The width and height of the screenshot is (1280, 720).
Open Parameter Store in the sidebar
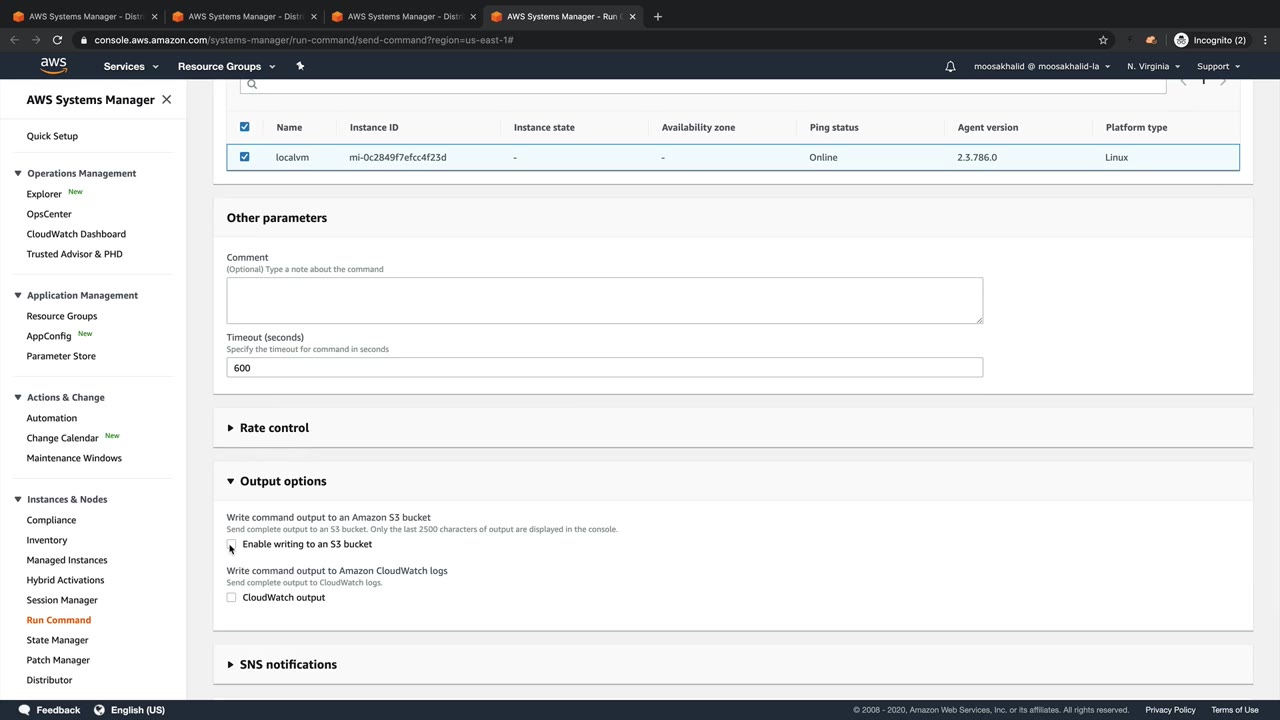click(x=61, y=356)
